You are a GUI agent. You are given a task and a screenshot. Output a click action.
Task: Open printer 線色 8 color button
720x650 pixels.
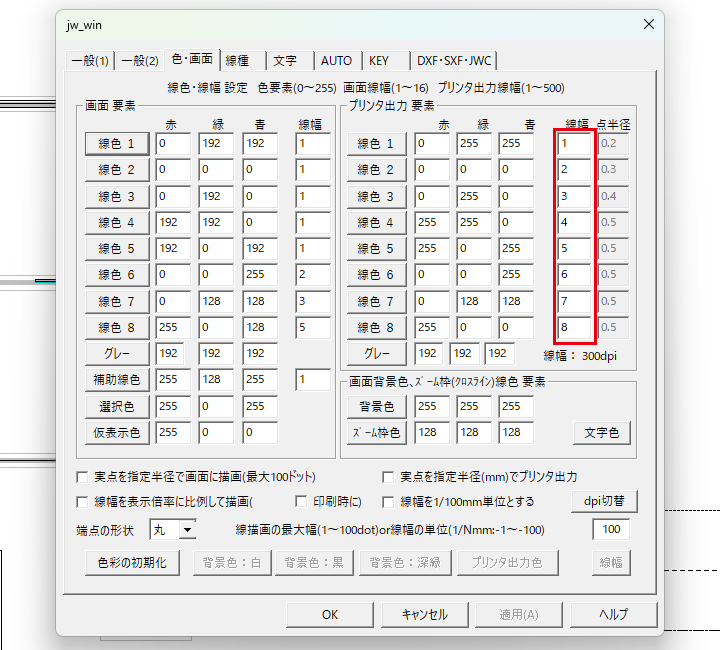pyautogui.click(x=377, y=328)
